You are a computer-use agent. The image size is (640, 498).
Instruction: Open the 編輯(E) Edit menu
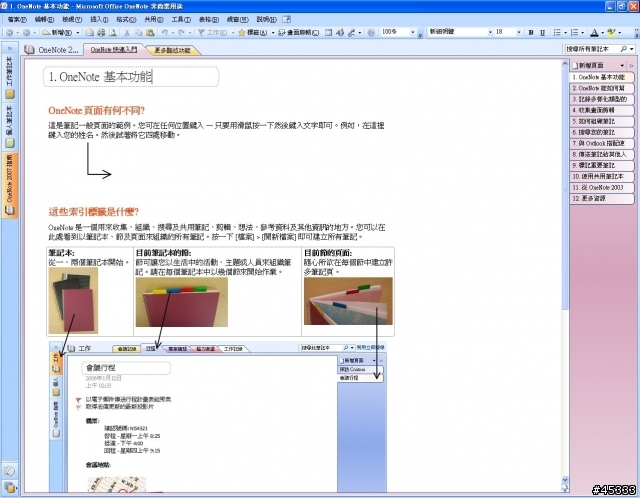[x=44, y=19]
